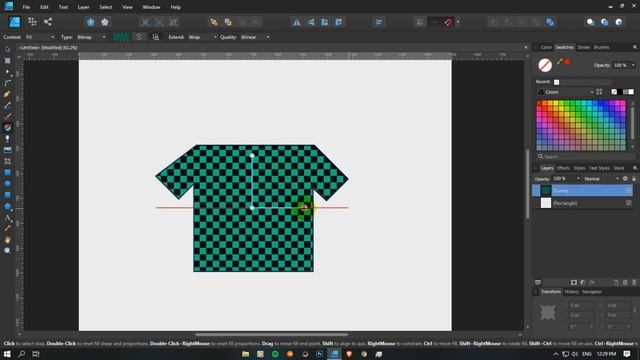
Task: Switch to the Export persona icon
Action: [x=48, y=22]
